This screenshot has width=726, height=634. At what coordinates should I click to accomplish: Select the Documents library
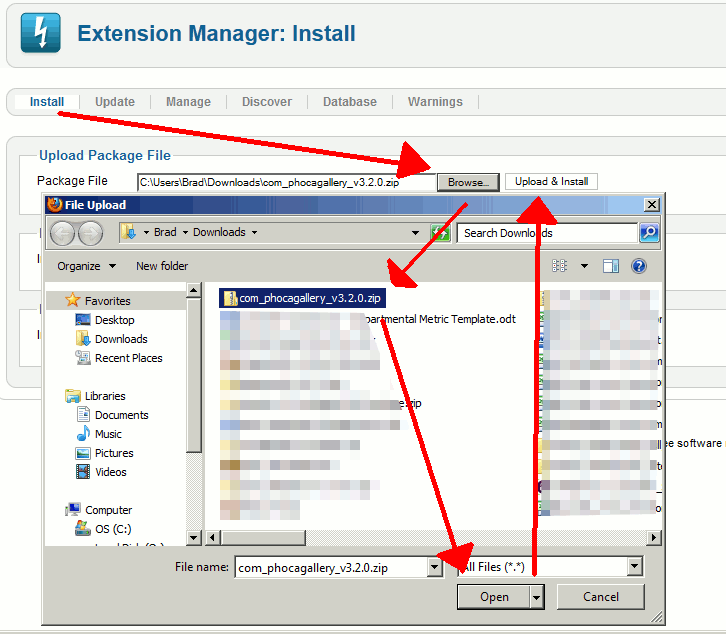[x=121, y=414]
